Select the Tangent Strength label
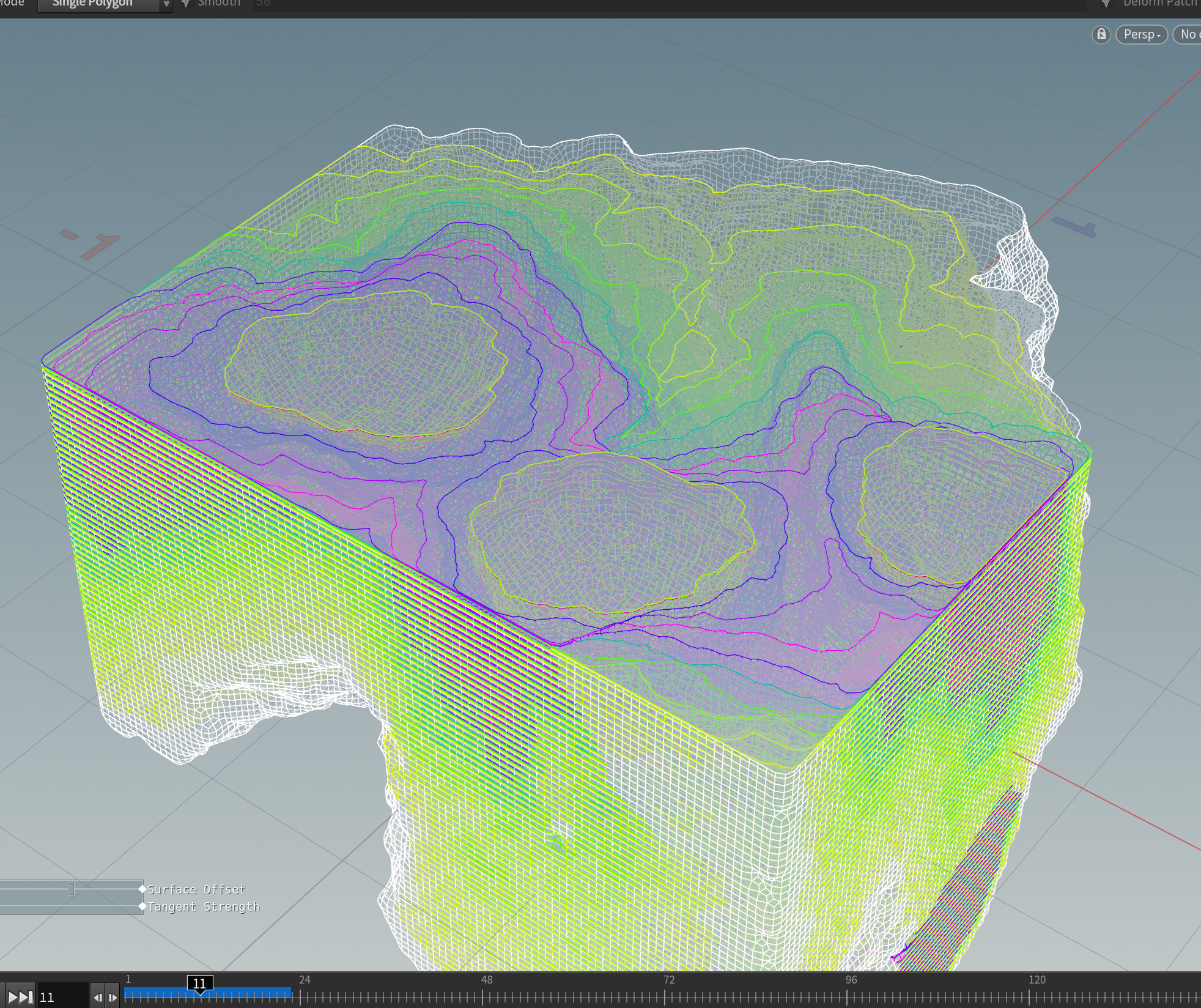Image resolution: width=1201 pixels, height=1008 pixels. 204,906
